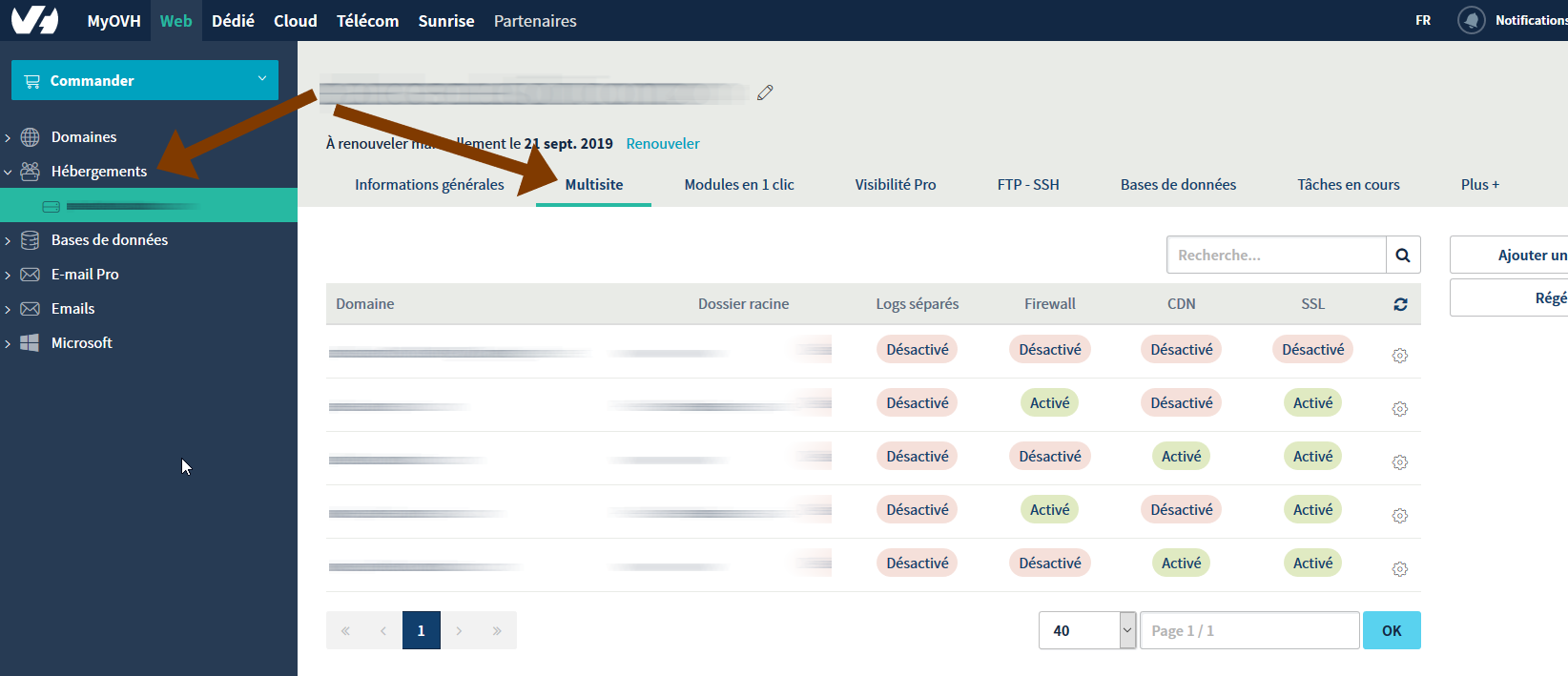Click Désactivé SSL badge in first row

1313,350
